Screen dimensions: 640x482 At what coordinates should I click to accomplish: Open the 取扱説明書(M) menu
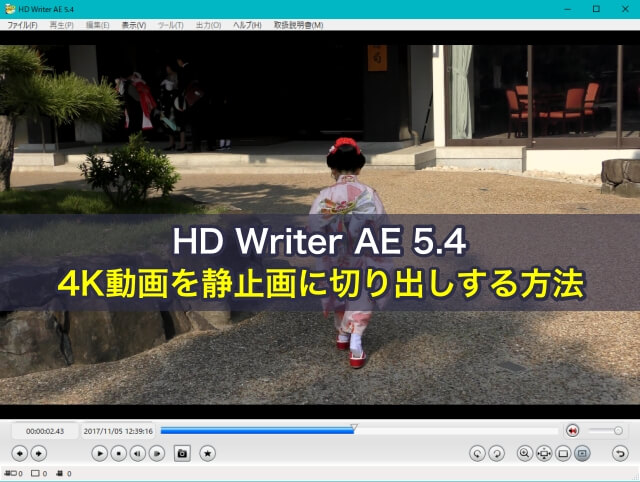298,25
